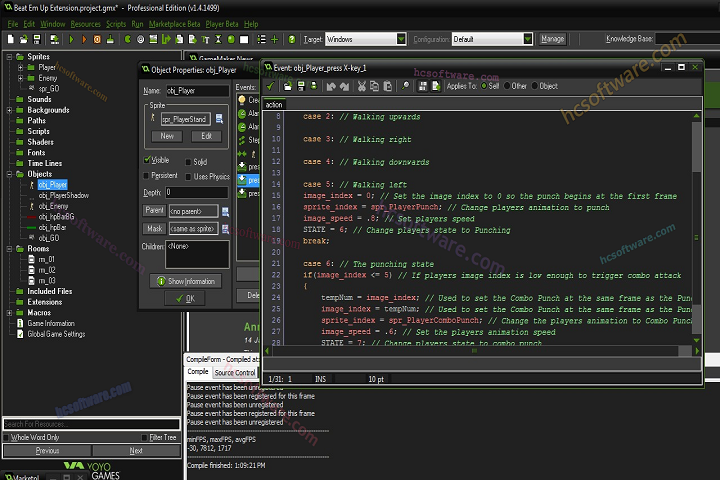The image size is (720, 480).
Task: Toggle the Visible checkbox
Action: click(147, 160)
